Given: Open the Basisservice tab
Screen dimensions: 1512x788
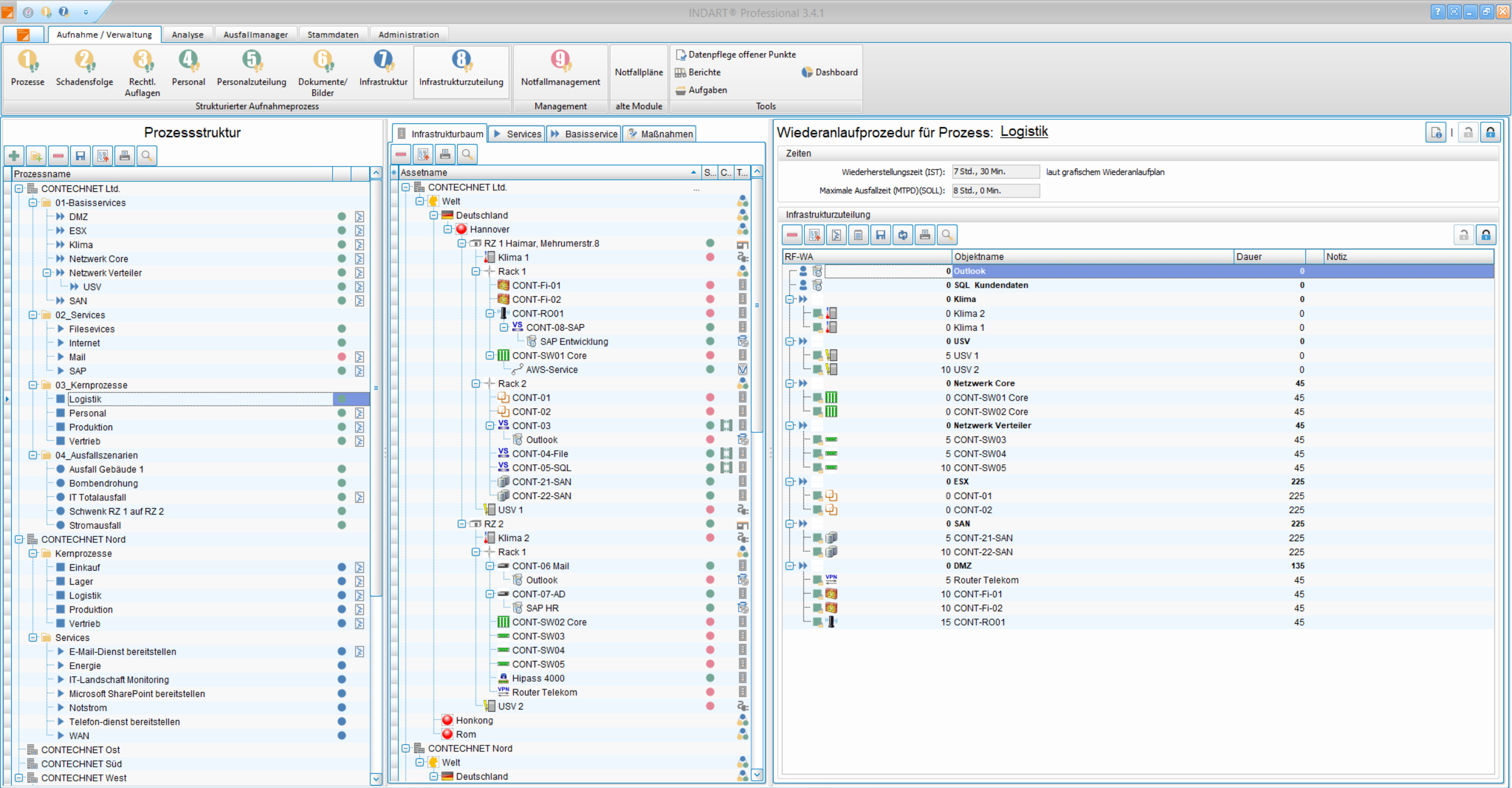Looking at the screenshot, I should pyautogui.click(x=584, y=134).
